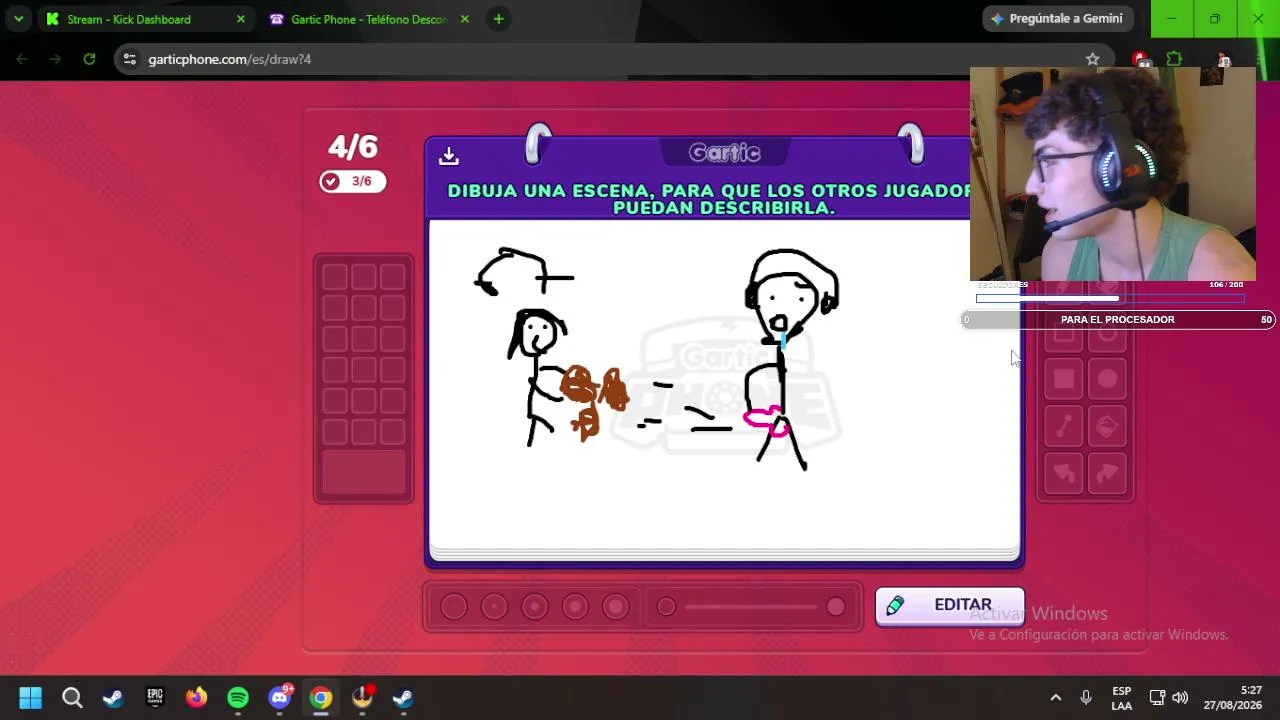
Task: Reload the Gartic Phone page
Action: click(89, 59)
